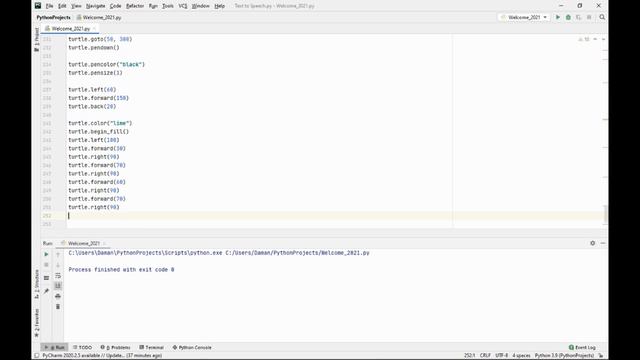The height and width of the screenshot is (360, 640).
Task: Open the Window menu
Action: (x=200, y=6)
